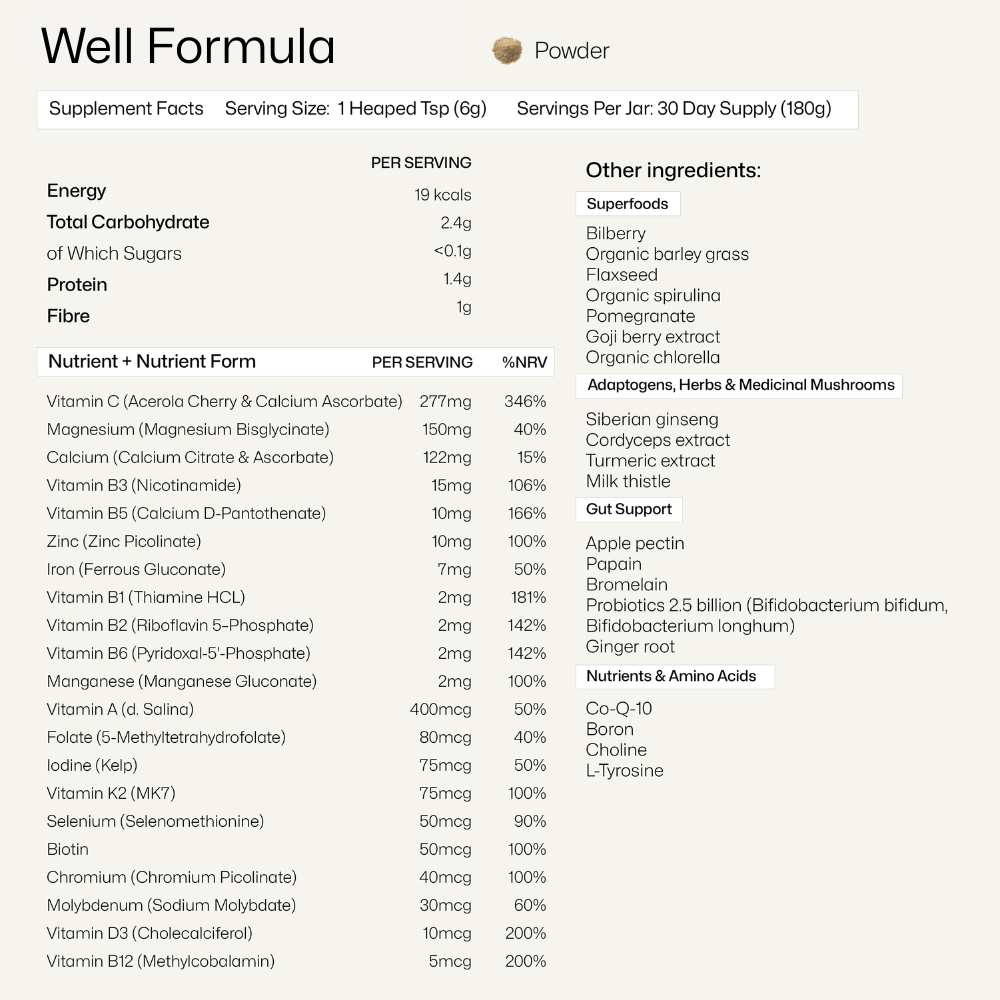Click the Organic spirulina ingredient

tap(653, 296)
